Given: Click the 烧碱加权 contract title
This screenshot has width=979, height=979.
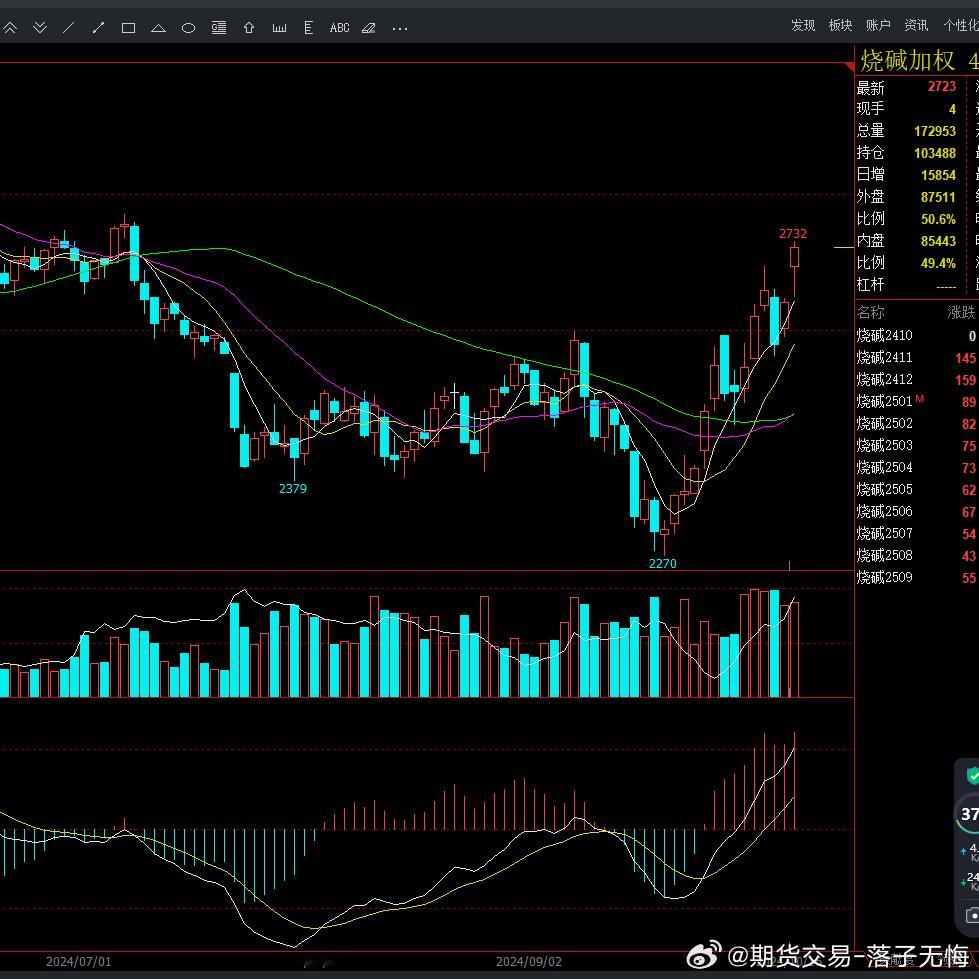Looking at the screenshot, I should point(908,61).
